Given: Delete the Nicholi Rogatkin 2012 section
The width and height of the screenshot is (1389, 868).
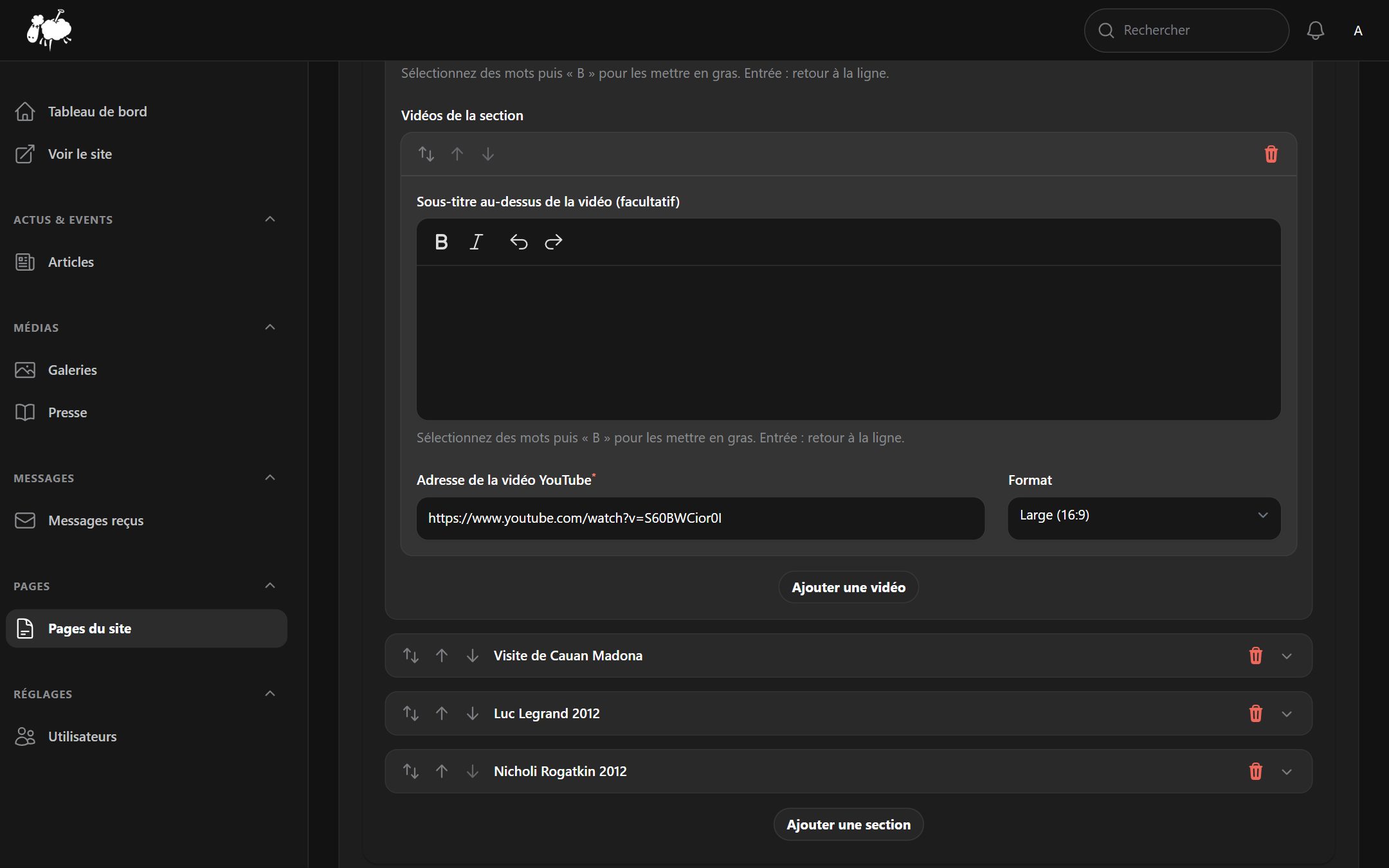Looking at the screenshot, I should [x=1255, y=772].
